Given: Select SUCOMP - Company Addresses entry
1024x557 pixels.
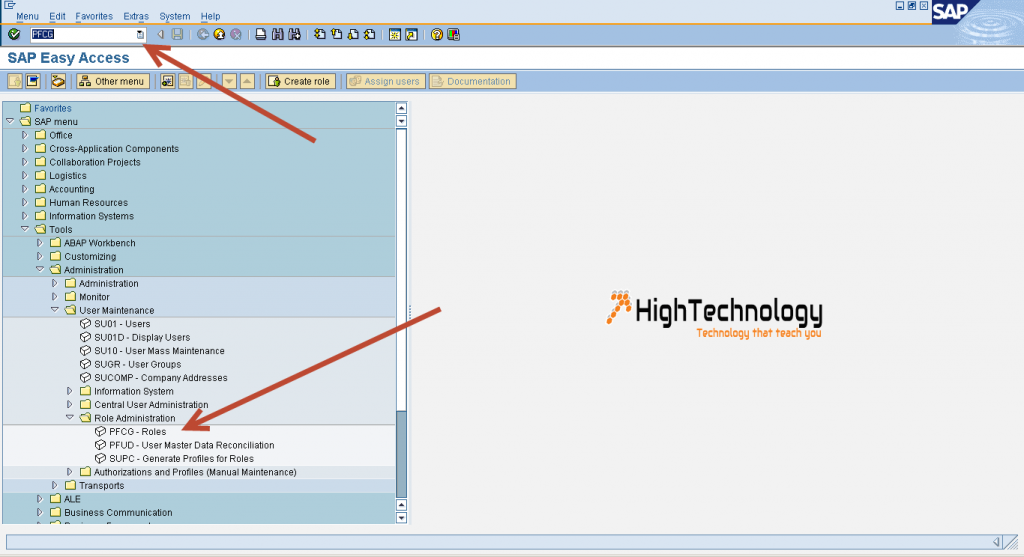Looking at the screenshot, I should click(161, 377).
